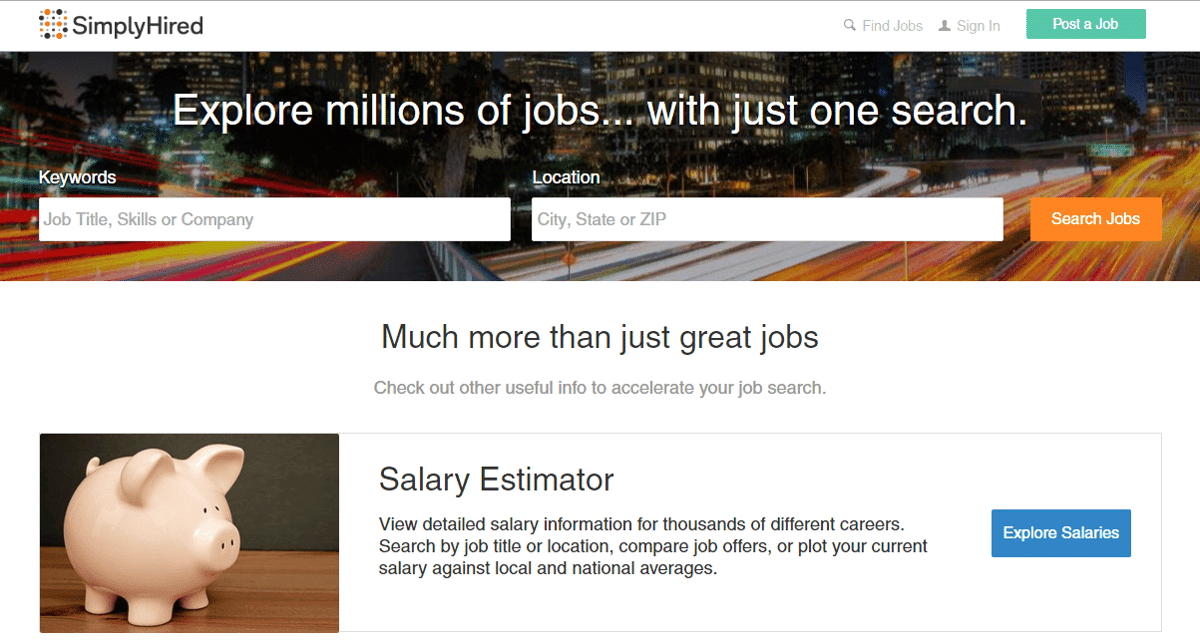Click the Keywords field label

pyautogui.click(x=77, y=177)
